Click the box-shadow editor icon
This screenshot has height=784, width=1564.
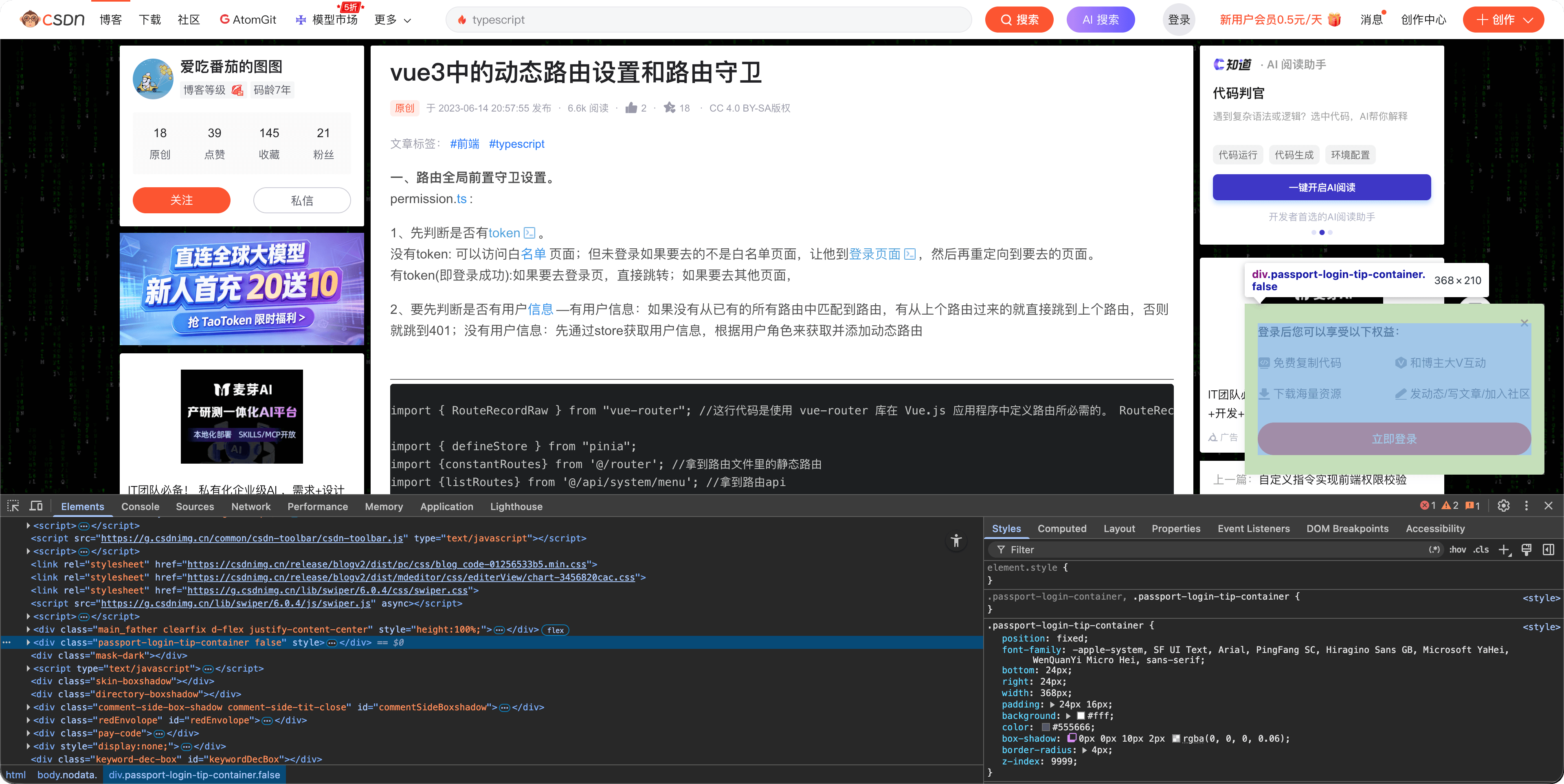pos(1072,738)
